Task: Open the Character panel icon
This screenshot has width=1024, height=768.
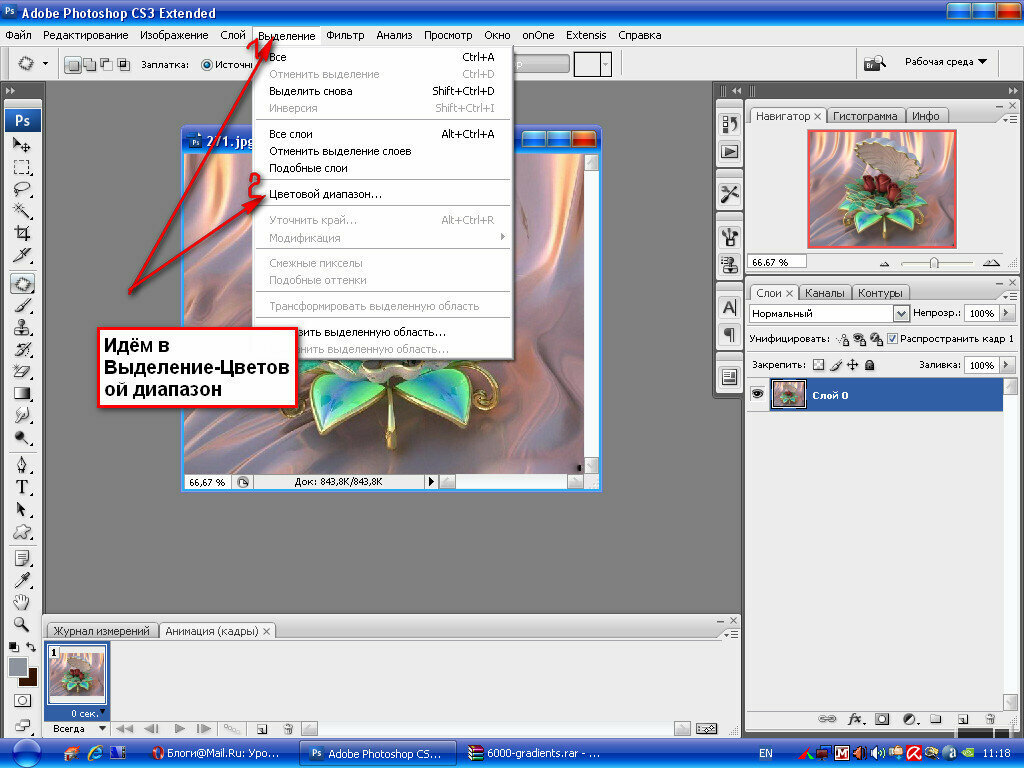Action: (x=729, y=307)
